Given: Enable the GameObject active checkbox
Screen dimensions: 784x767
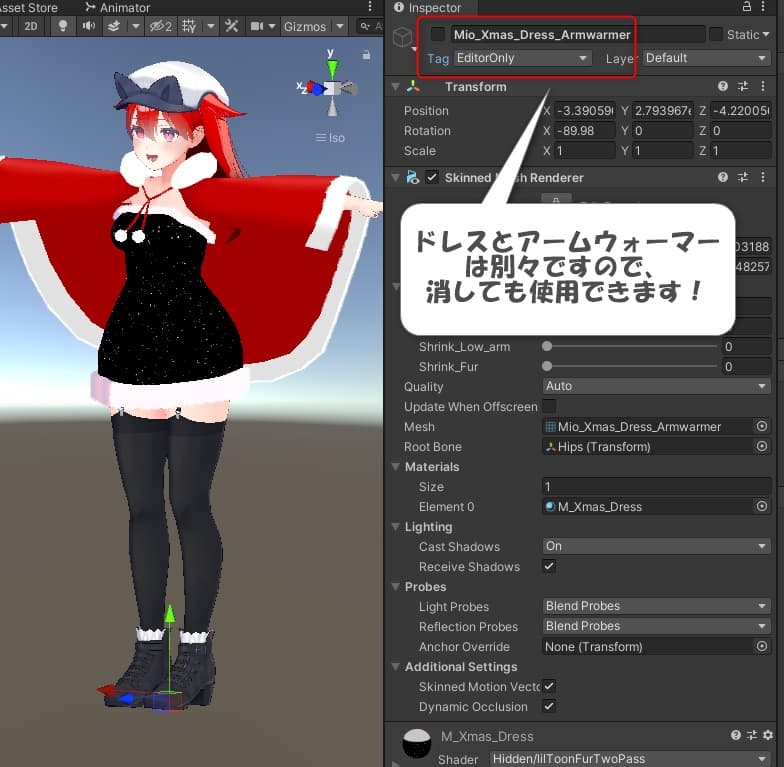Looking at the screenshot, I should click(438, 34).
